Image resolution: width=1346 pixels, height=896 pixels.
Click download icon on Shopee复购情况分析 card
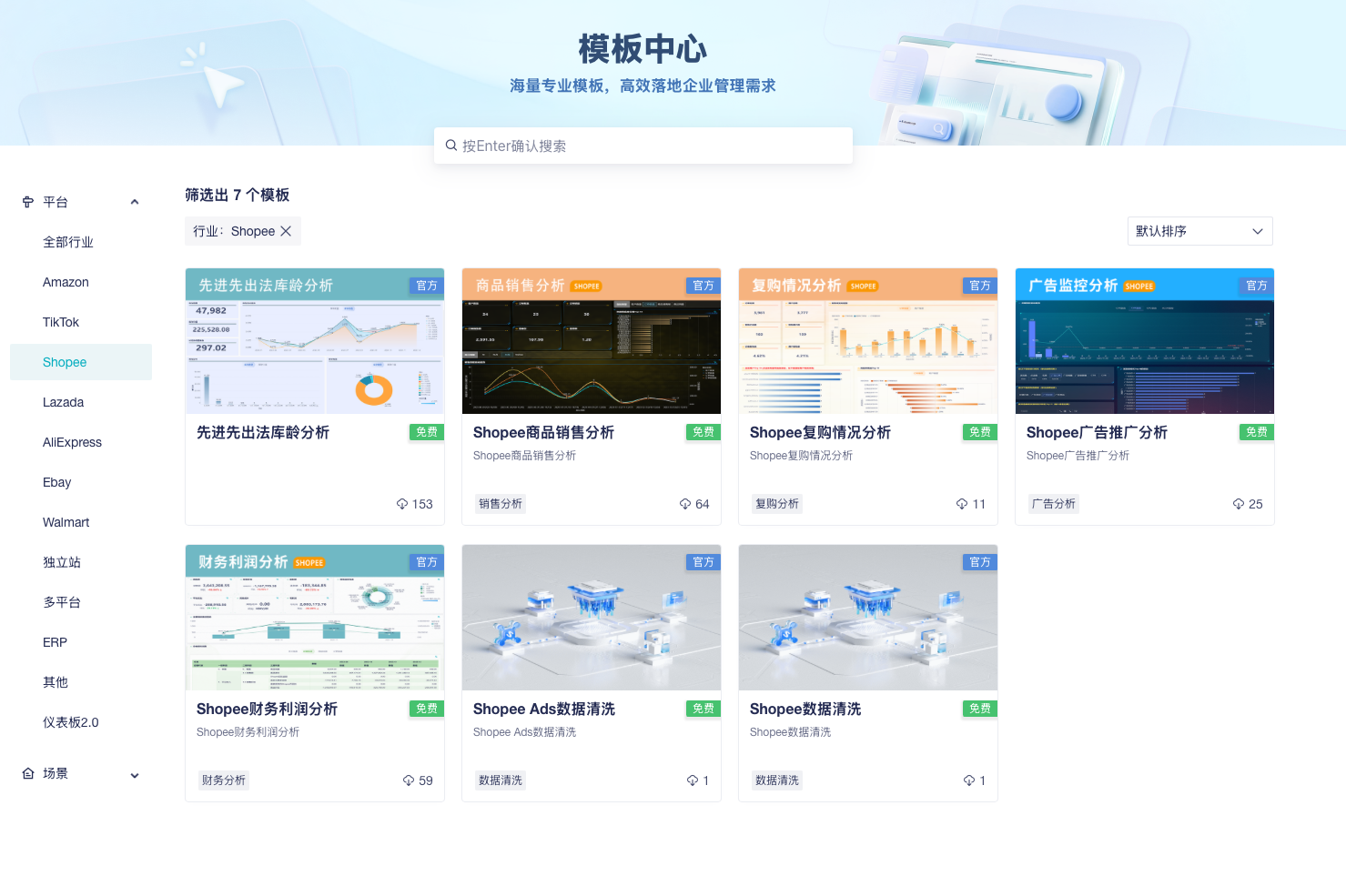[962, 504]
